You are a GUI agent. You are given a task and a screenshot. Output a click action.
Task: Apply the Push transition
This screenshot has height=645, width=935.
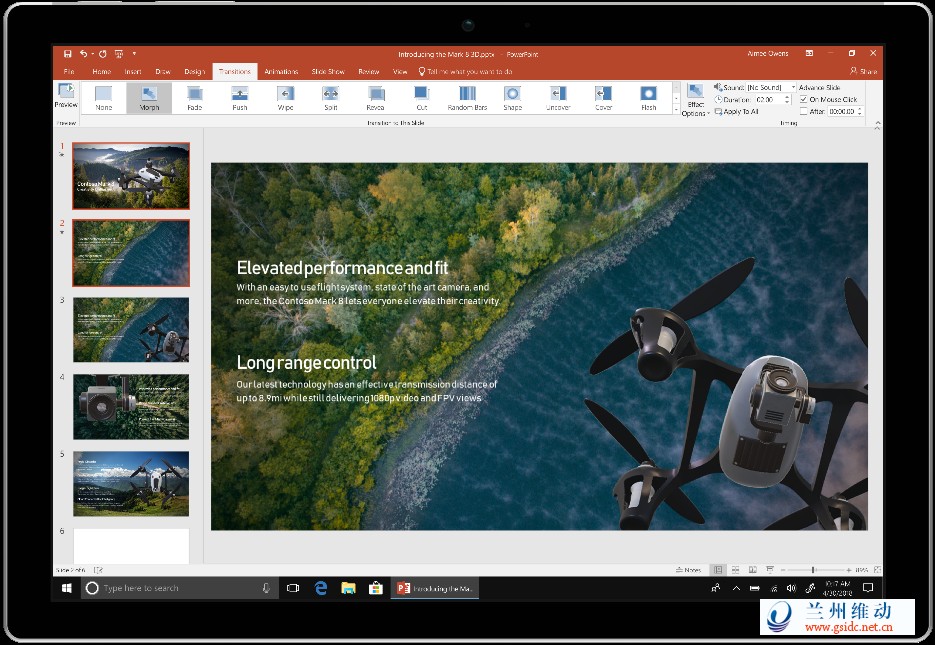click(x=240, y=97)
